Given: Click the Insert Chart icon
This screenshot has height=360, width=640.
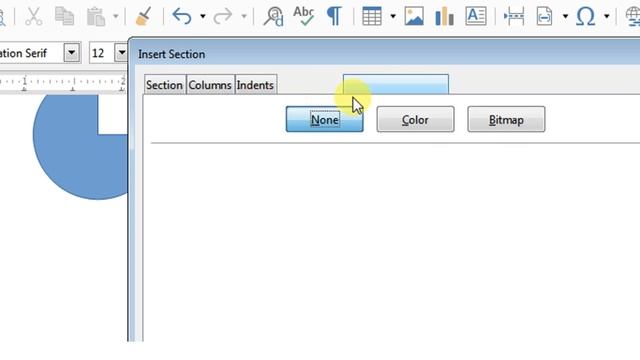Looking at the screenshot, I should click(444, 16).
